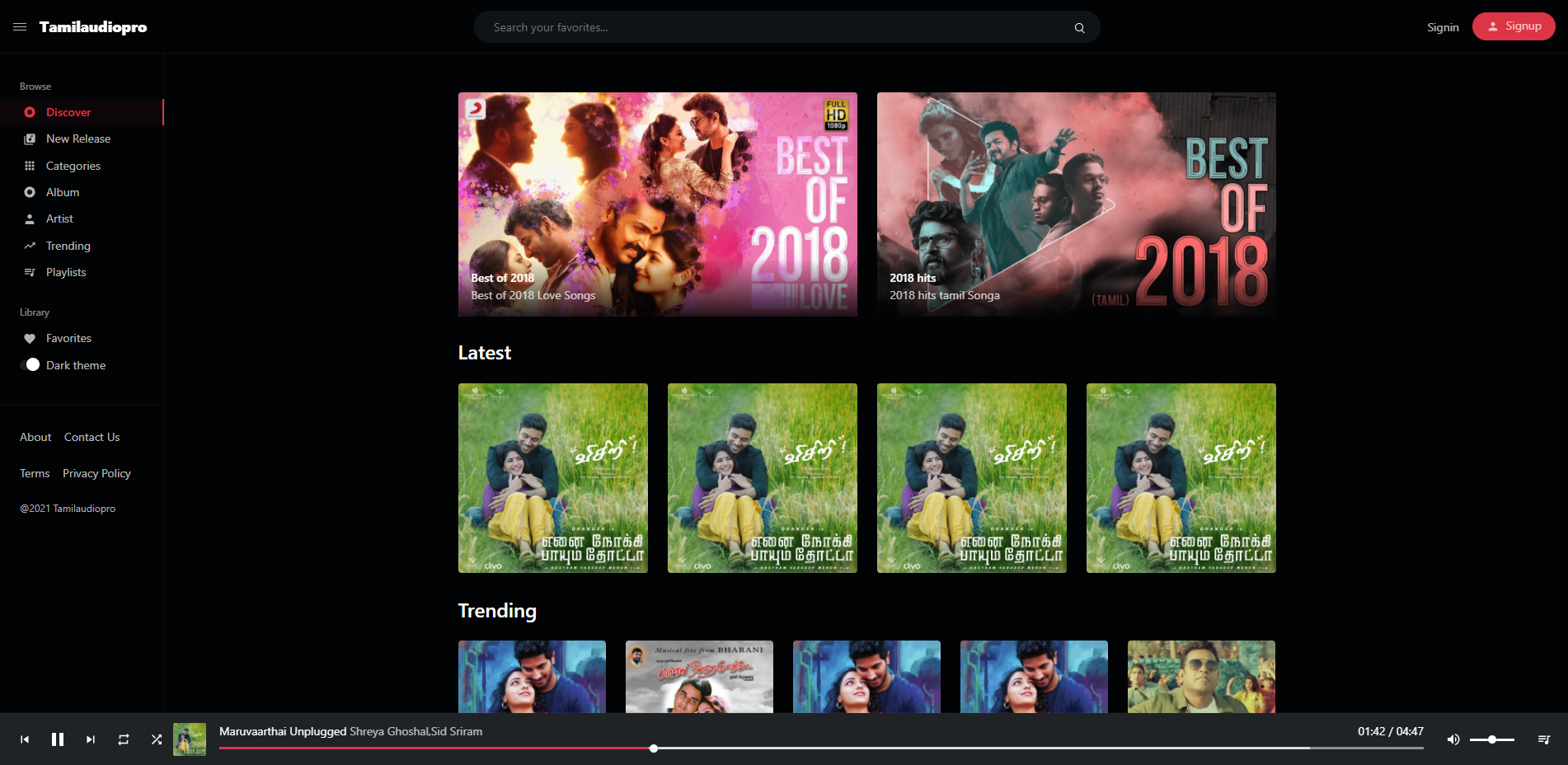
Task: Pause the Maruvaarthai Unplugged track
Action: tap(58, 739)
